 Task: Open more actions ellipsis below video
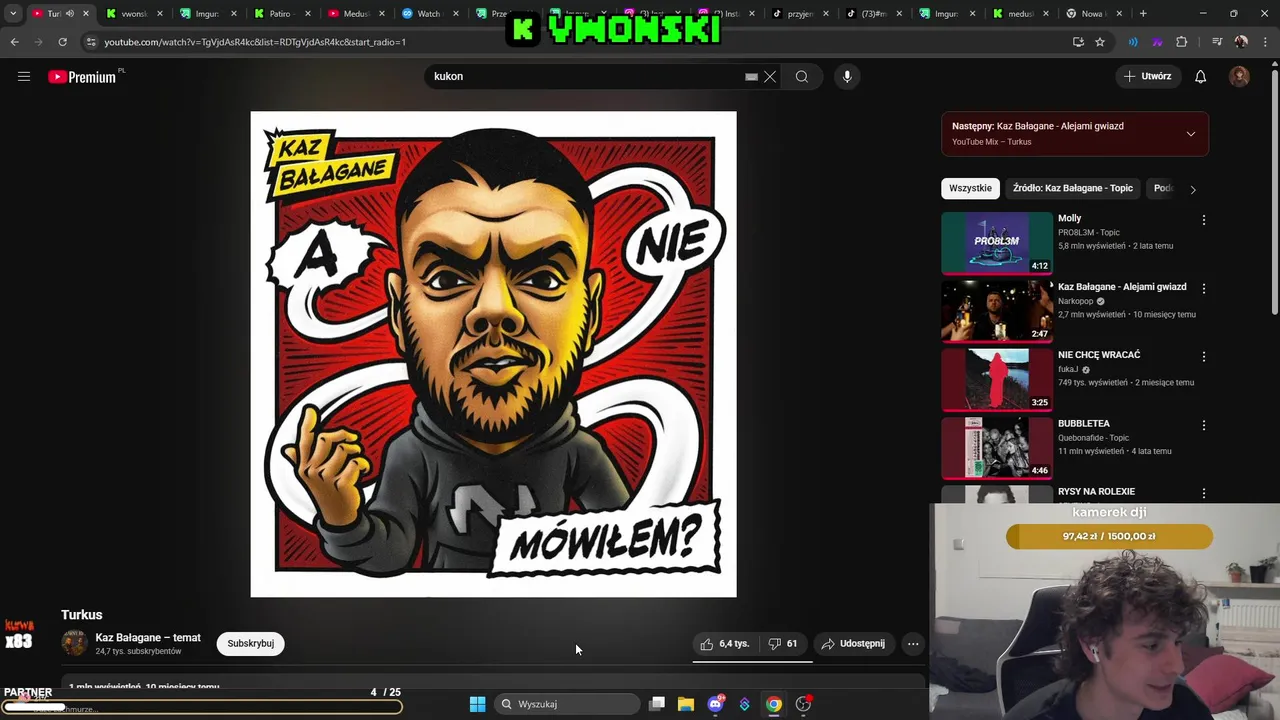tap(913, 644)
